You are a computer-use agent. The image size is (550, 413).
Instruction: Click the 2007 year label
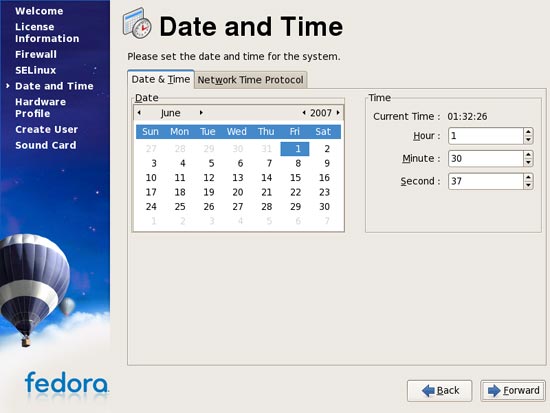pyautogui.click(x=321, y=113)
